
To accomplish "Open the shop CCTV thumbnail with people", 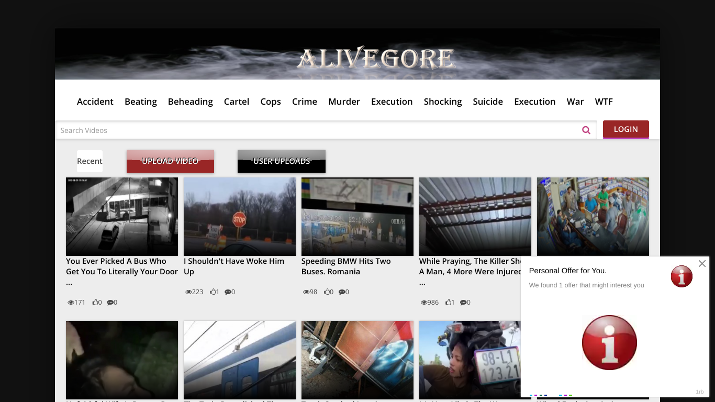I will 592,216.
